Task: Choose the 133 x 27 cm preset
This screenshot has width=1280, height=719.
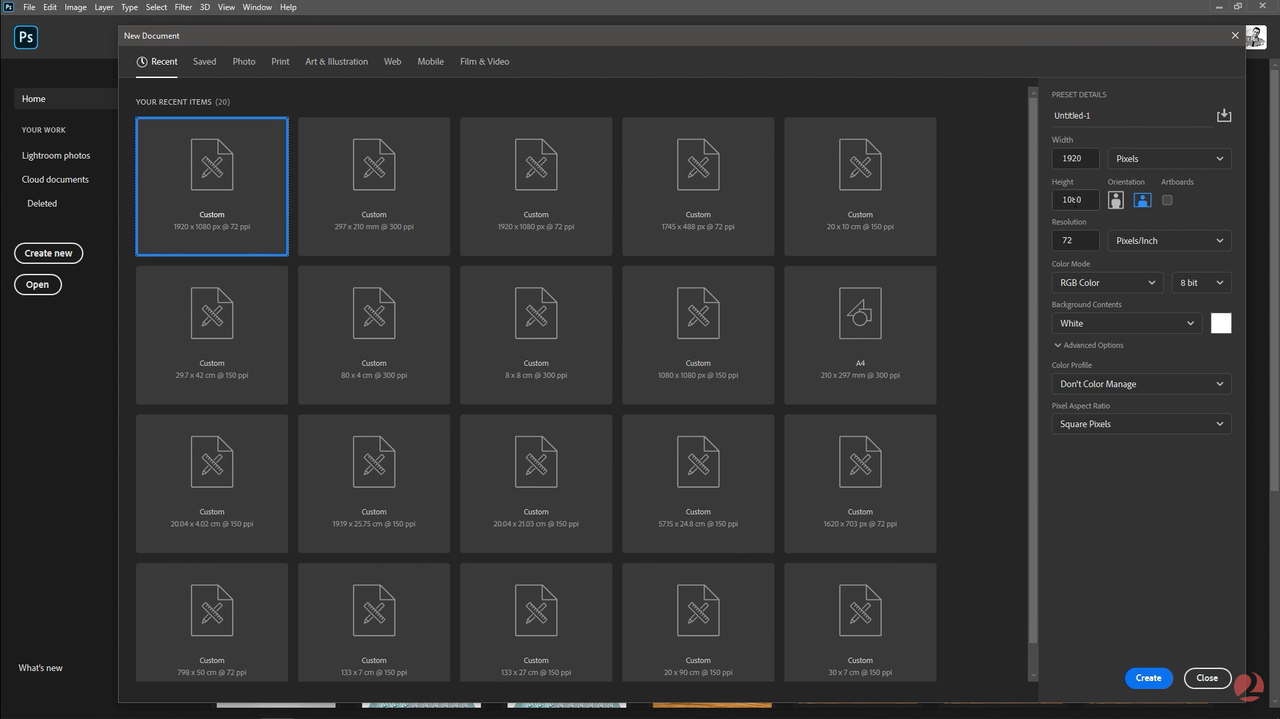Action: (536, 622)
